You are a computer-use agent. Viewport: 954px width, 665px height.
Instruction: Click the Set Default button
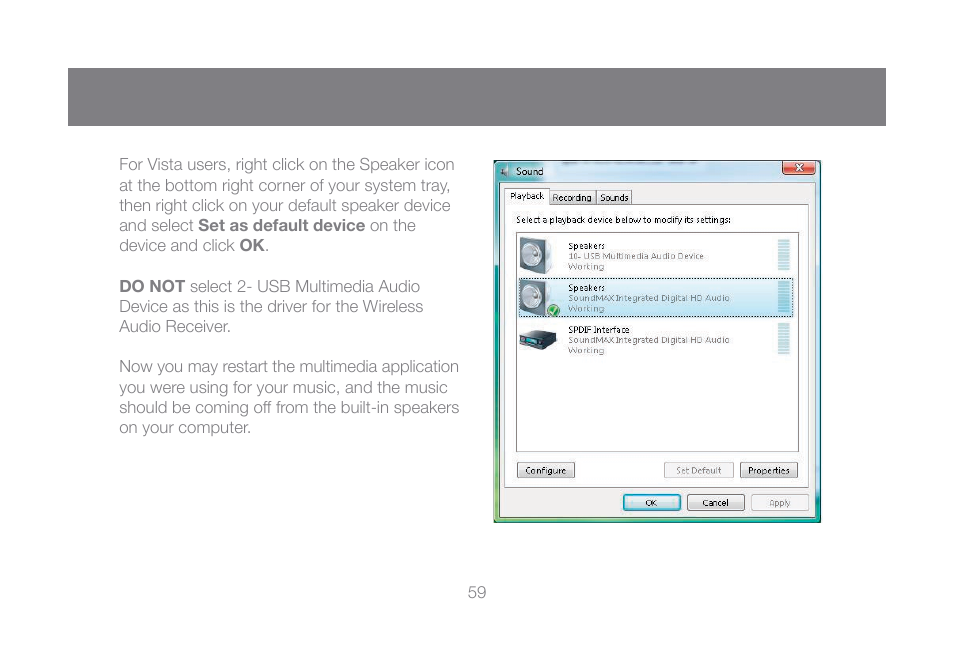pyautogui.click(x=698, y=470)
